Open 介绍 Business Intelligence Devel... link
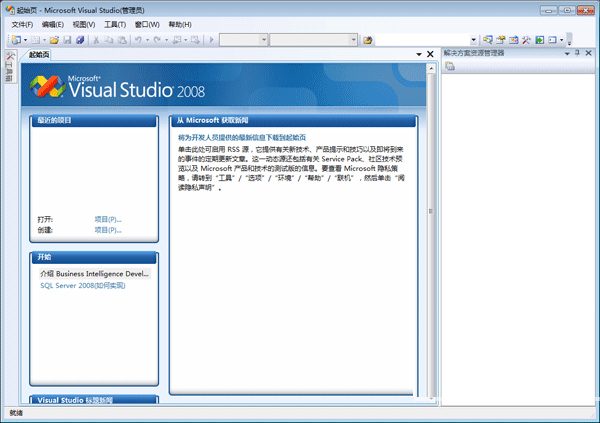Screen dimensions: 600x423 tap(95, 274)
